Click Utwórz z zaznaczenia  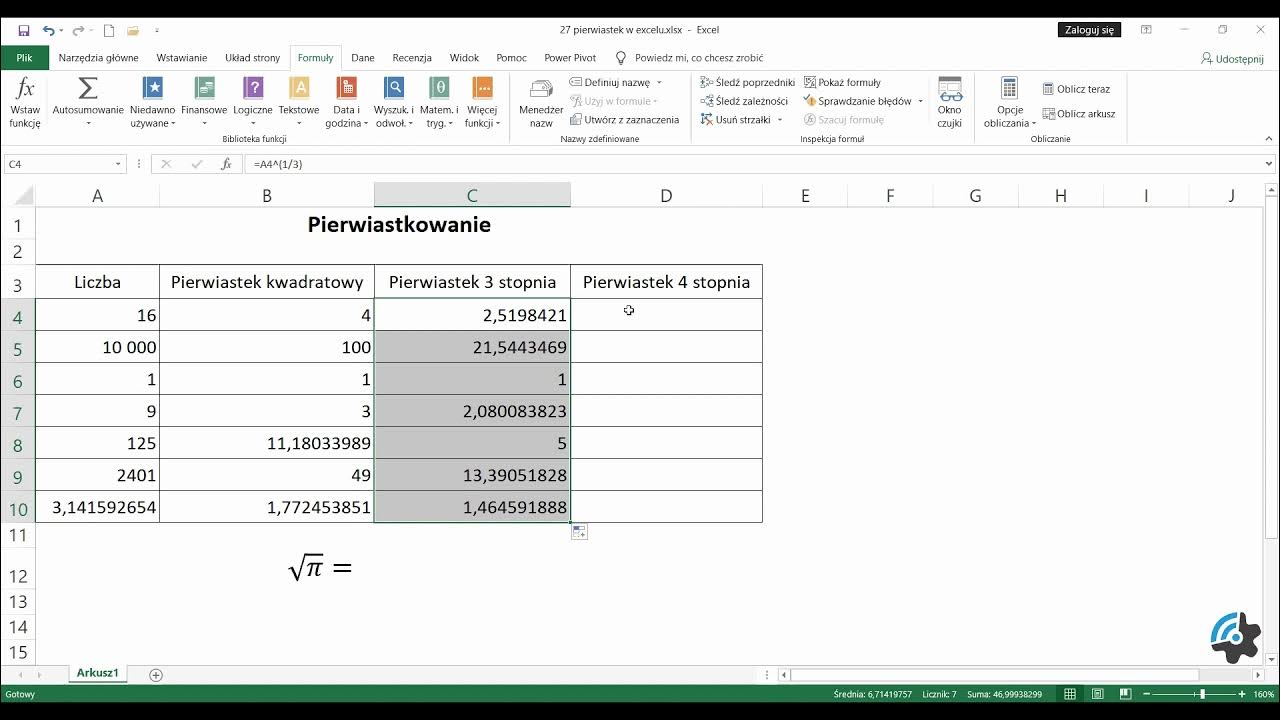click(624, 120)
